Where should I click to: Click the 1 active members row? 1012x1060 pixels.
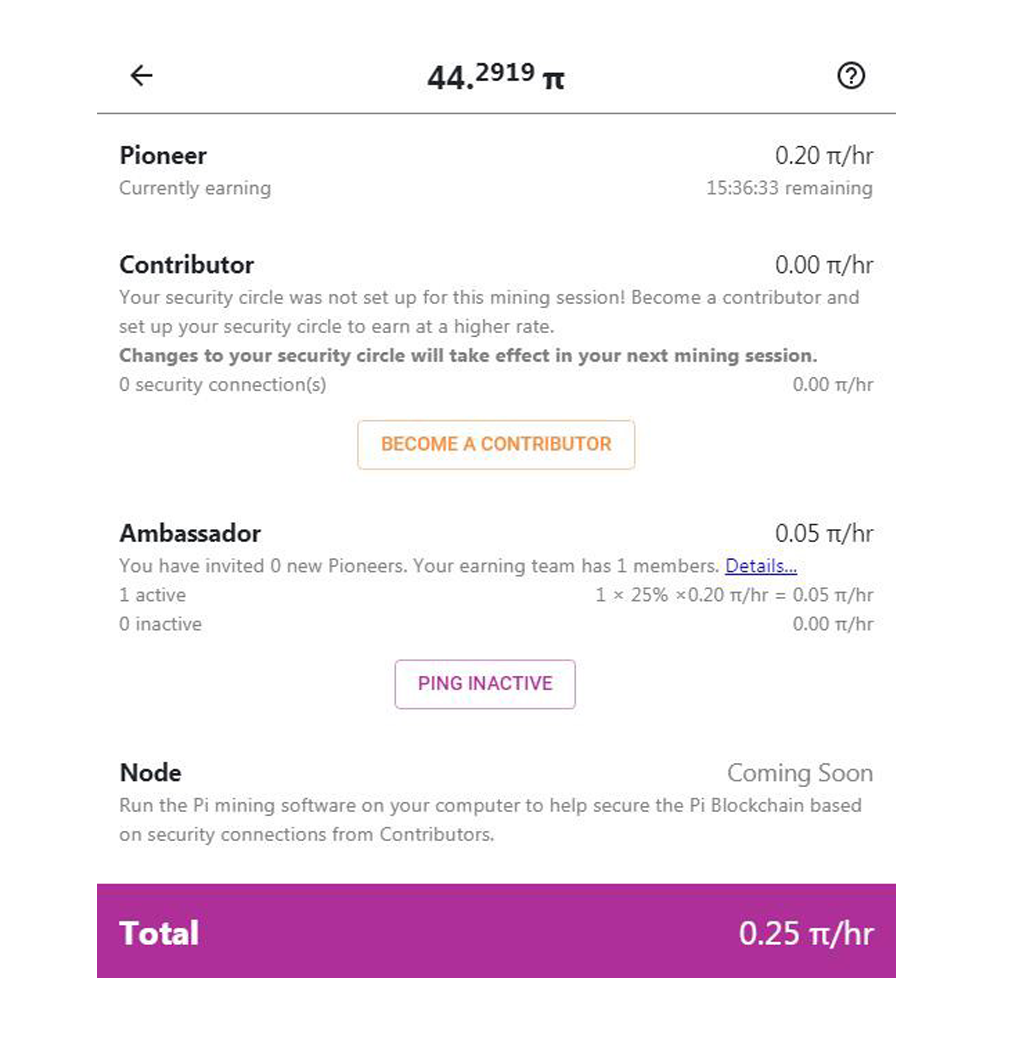click(x=152, y=595)
